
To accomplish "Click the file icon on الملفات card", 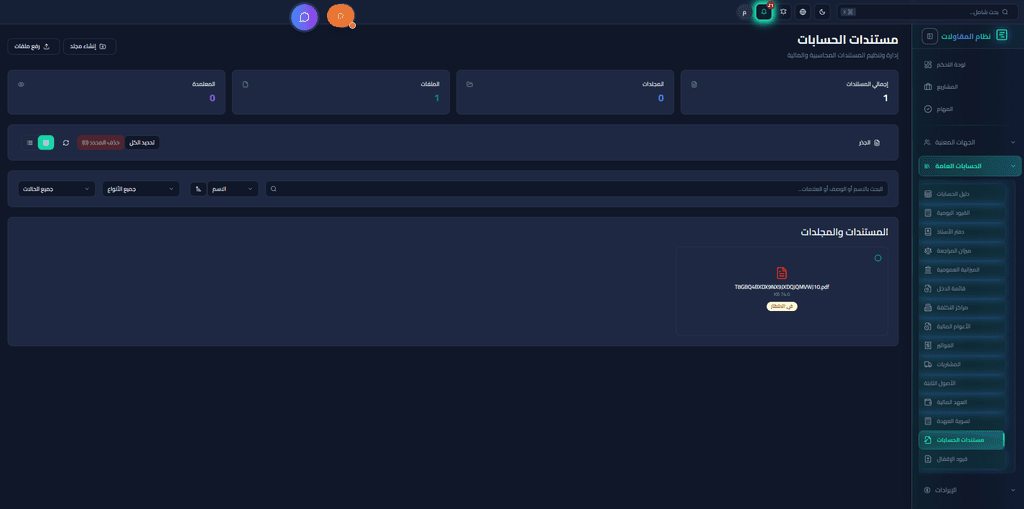I will pyautogui.click(x=245, y=85).
